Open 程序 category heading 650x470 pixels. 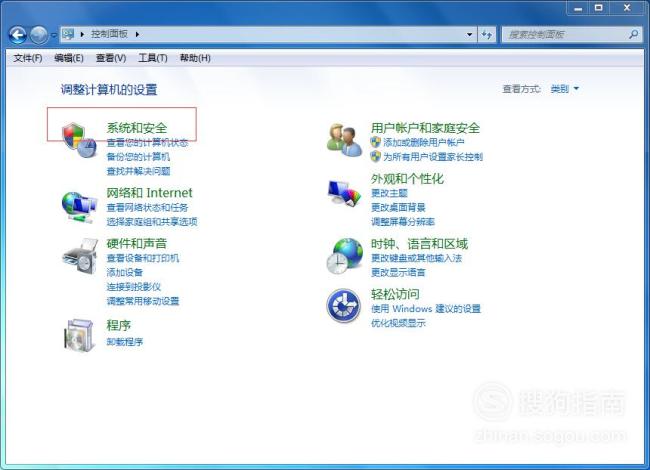click(119, 325)
